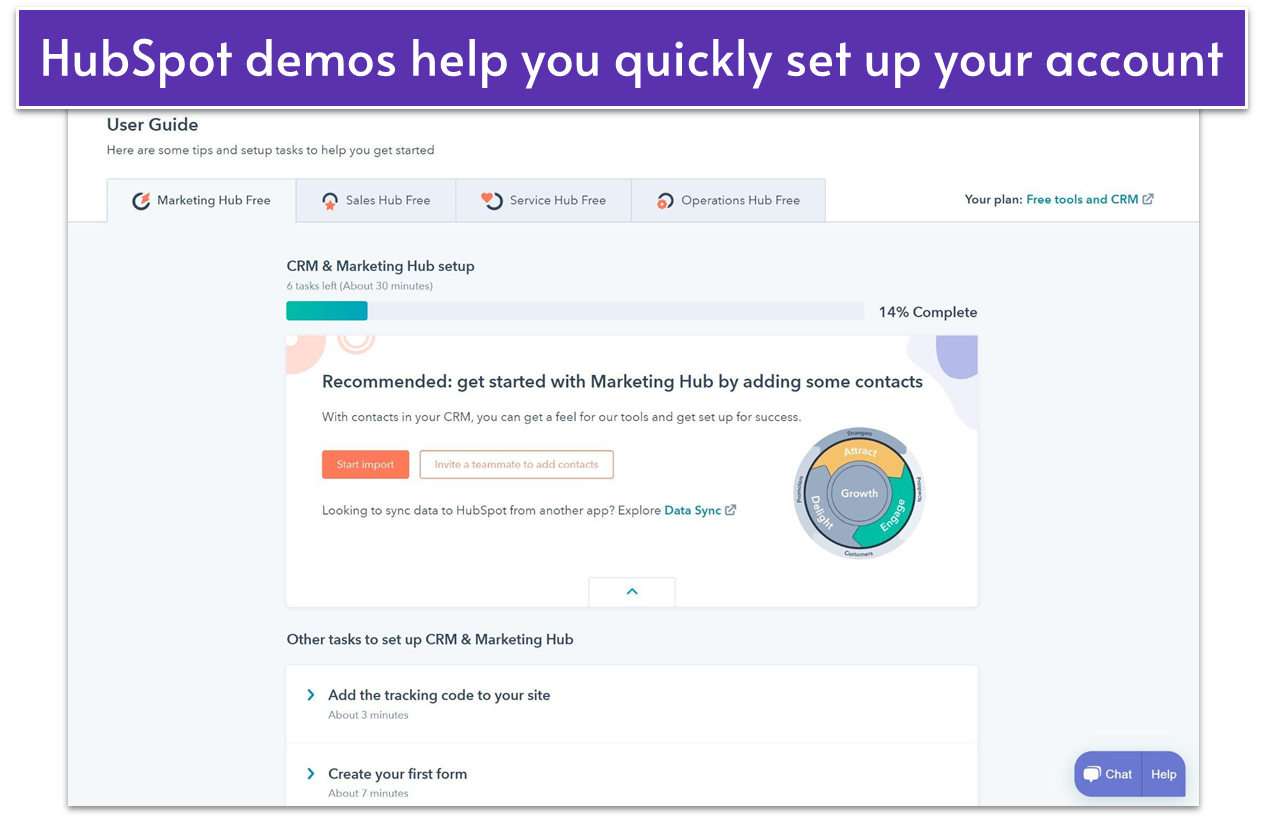
Task: Click the Sales Hub Free star icon
Action: 330,201
